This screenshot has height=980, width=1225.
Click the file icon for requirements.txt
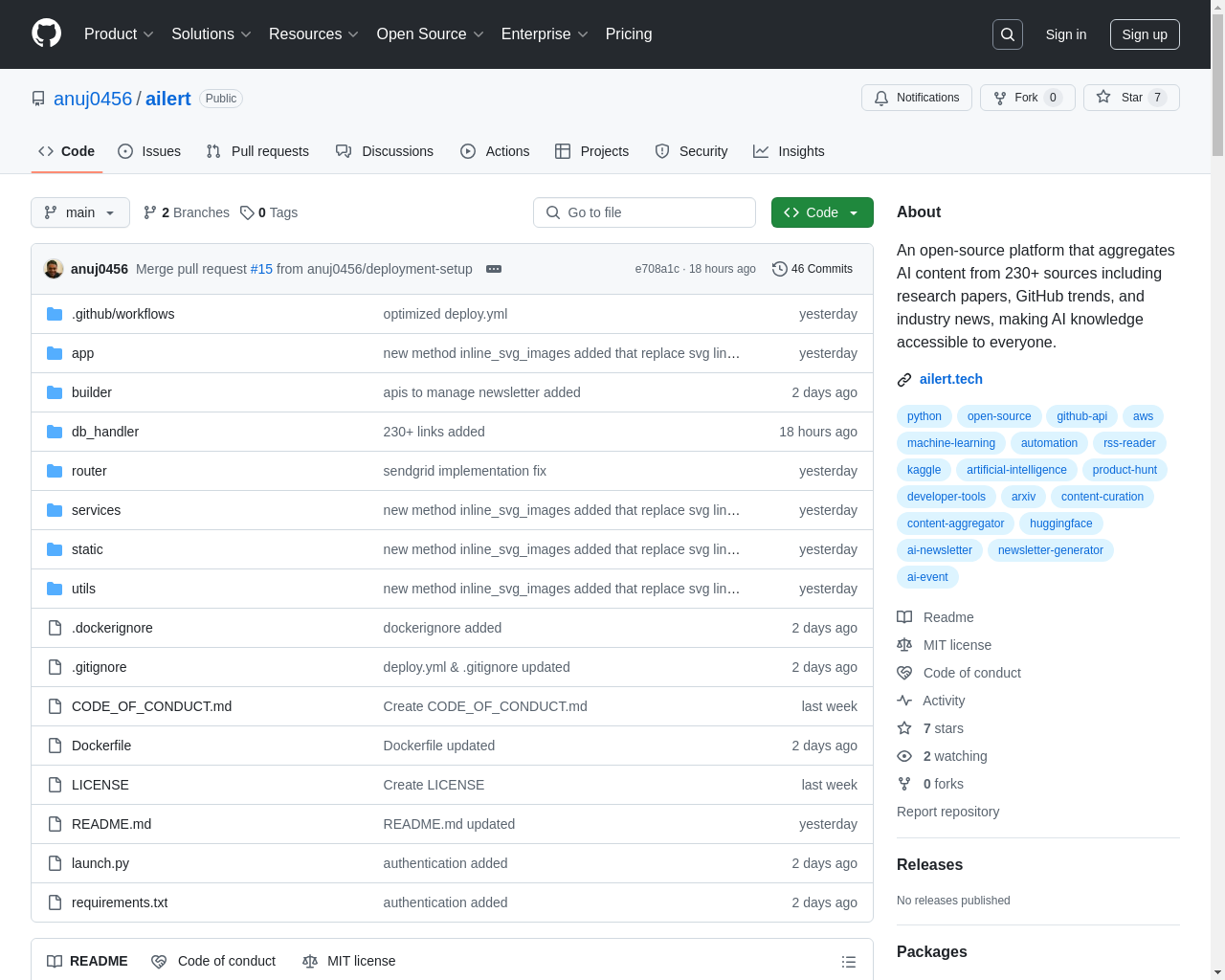[55, 902]
